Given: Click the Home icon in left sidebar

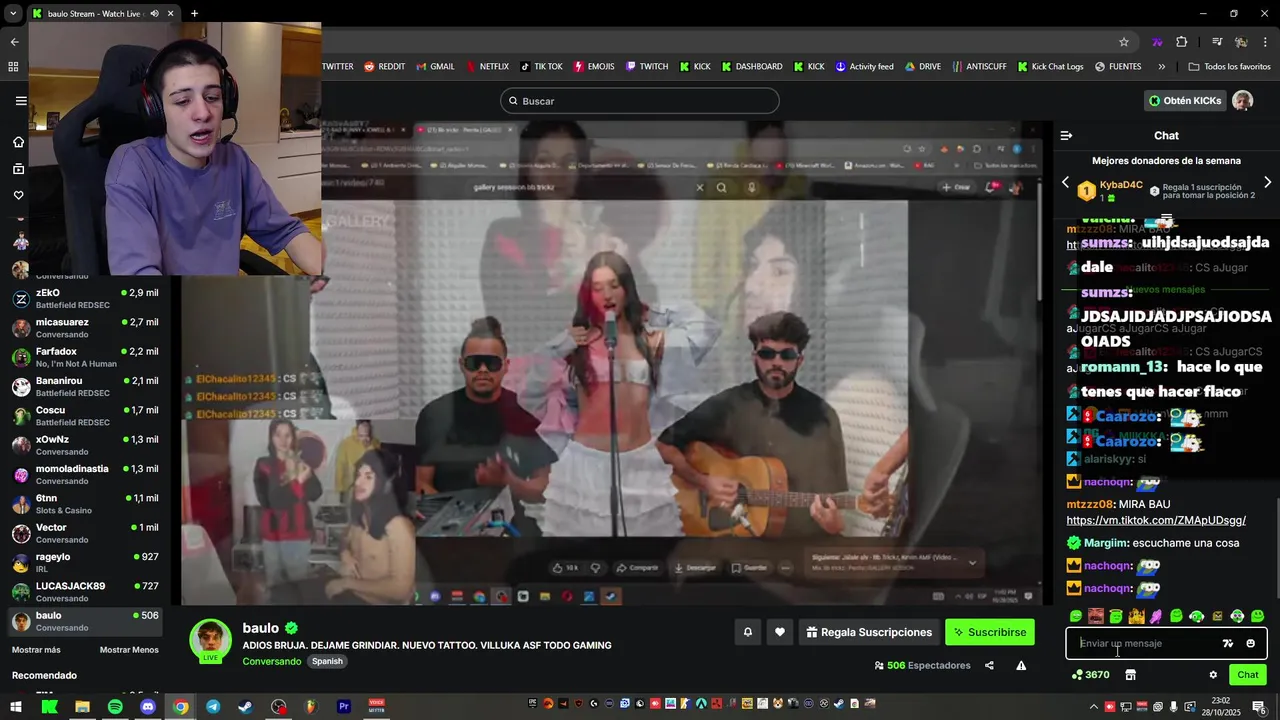Looking at the screenshot, I should 18,141.
